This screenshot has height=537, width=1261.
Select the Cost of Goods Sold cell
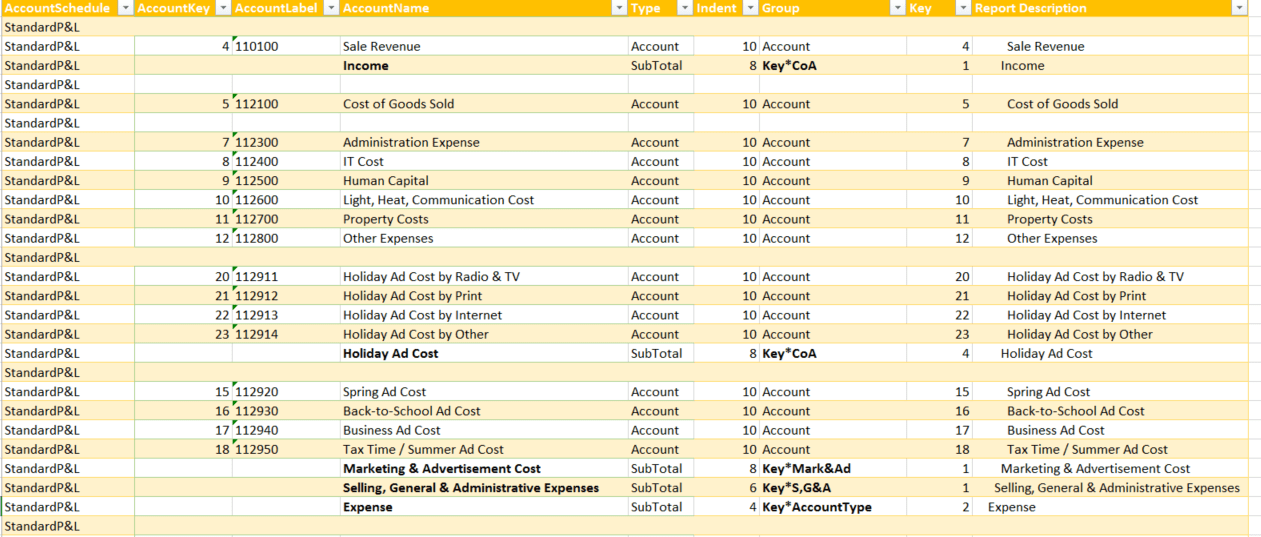coord(483,104)
